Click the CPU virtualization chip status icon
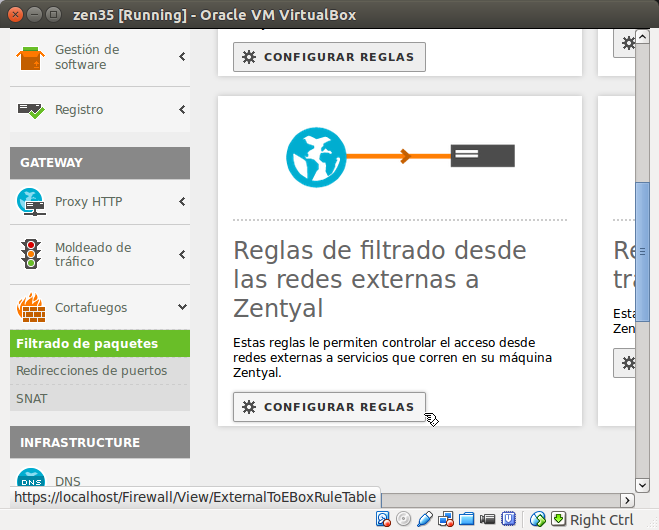The height and width of the screenshot is (530, 659). (508, 519)
